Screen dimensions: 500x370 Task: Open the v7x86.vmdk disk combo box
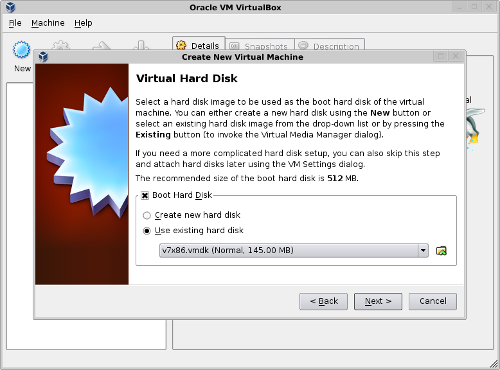(294, 250)
